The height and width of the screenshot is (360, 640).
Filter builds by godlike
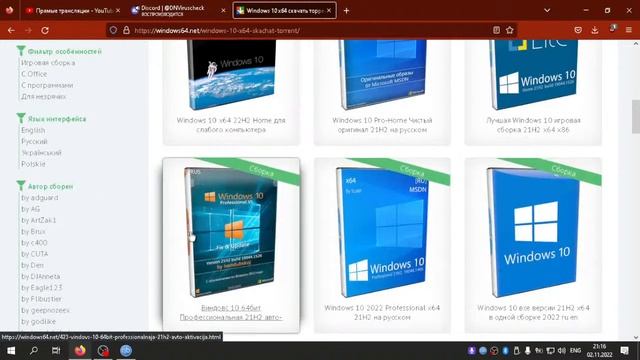(38, 322)
